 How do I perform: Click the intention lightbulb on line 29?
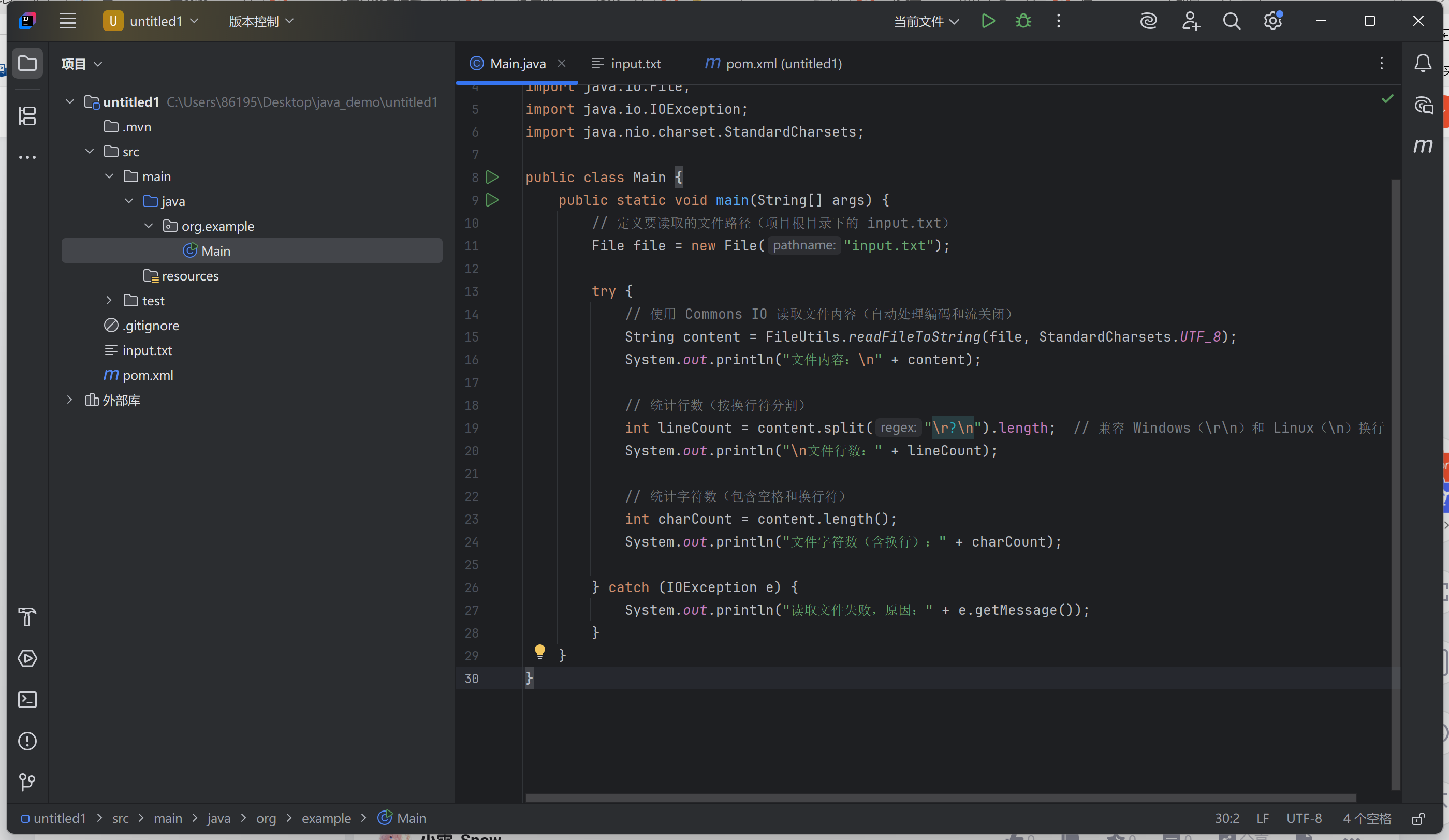coord(539,652)
